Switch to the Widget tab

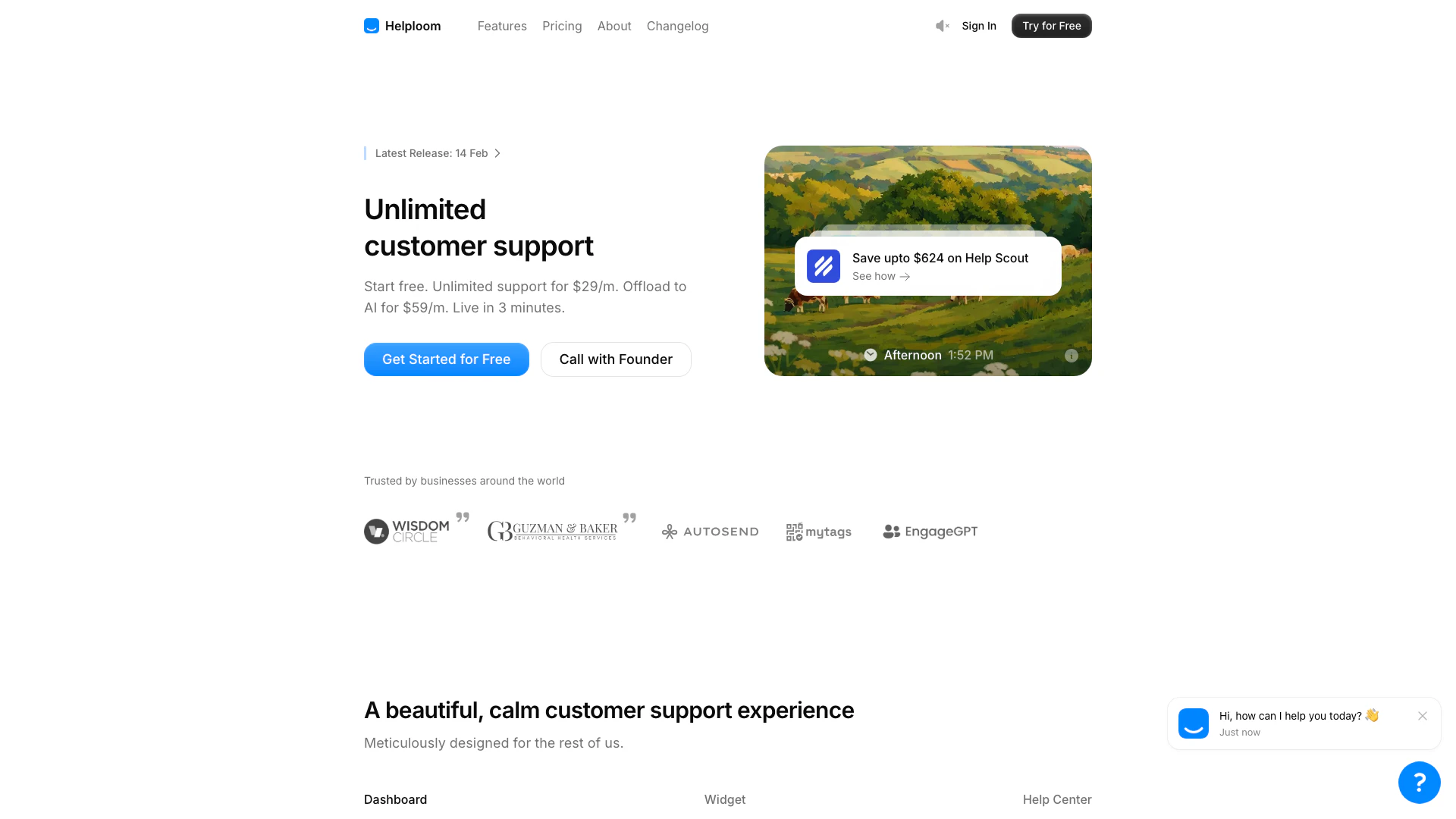[725, 799]
